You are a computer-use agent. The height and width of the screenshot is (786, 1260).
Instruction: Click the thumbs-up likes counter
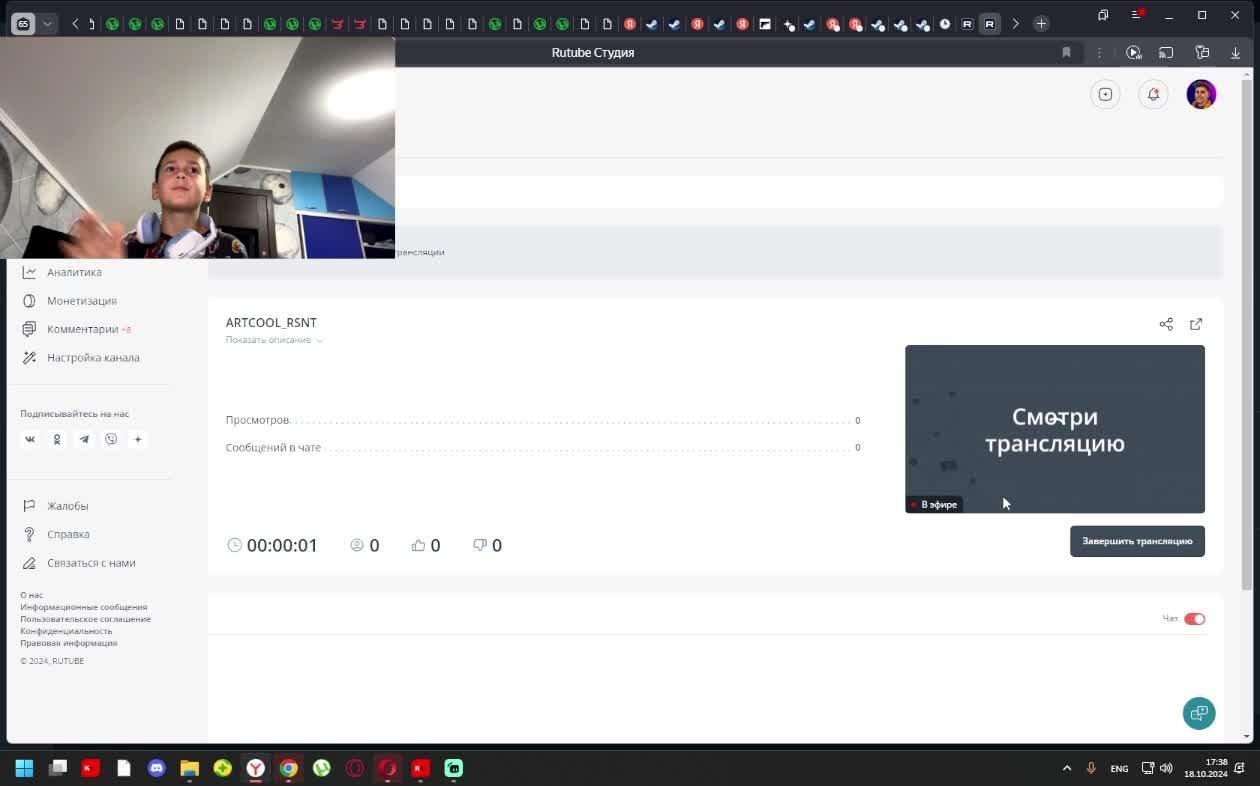point(426,545)
